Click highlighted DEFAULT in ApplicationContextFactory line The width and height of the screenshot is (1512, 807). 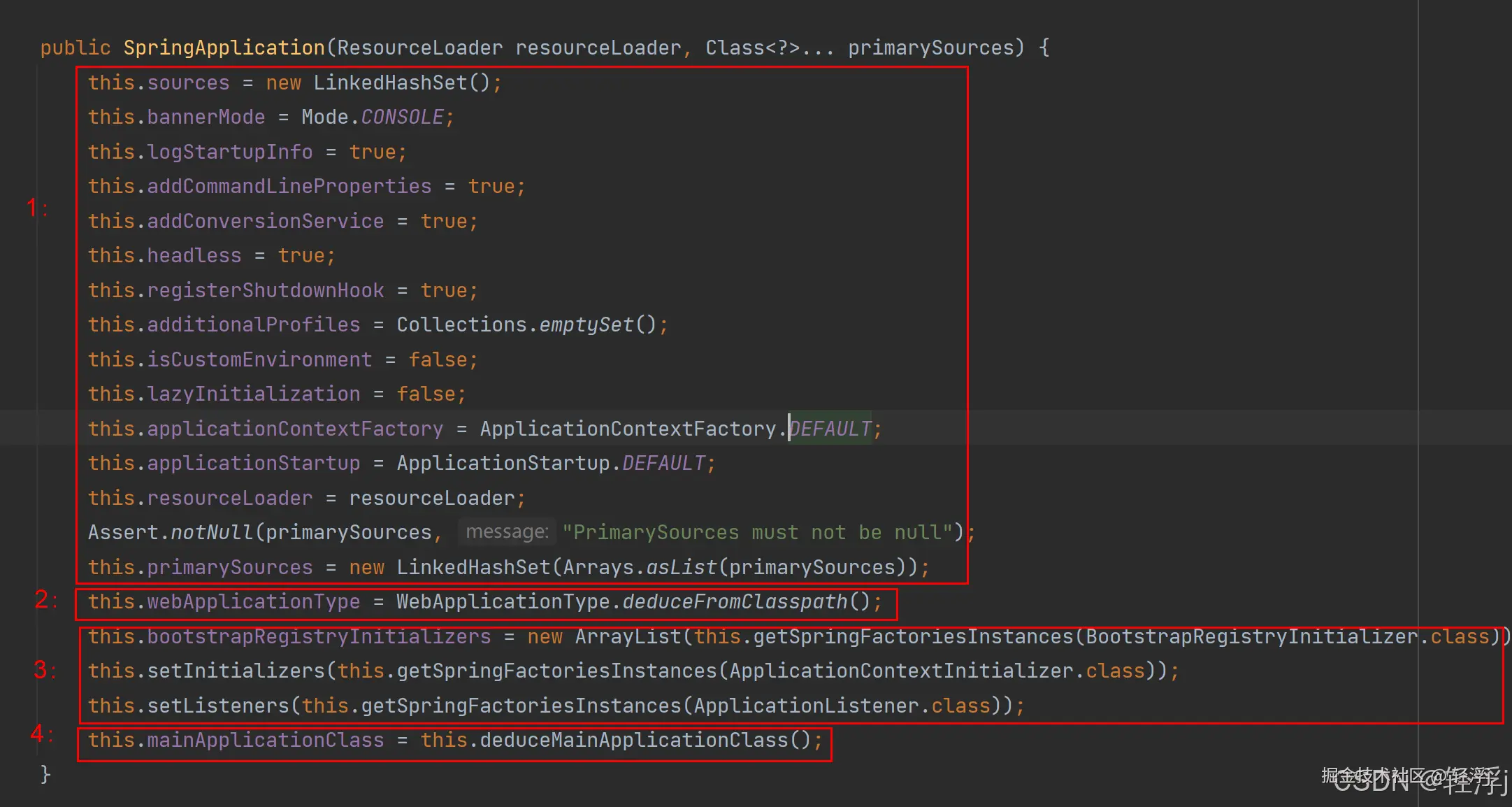[x=830, y=428]
